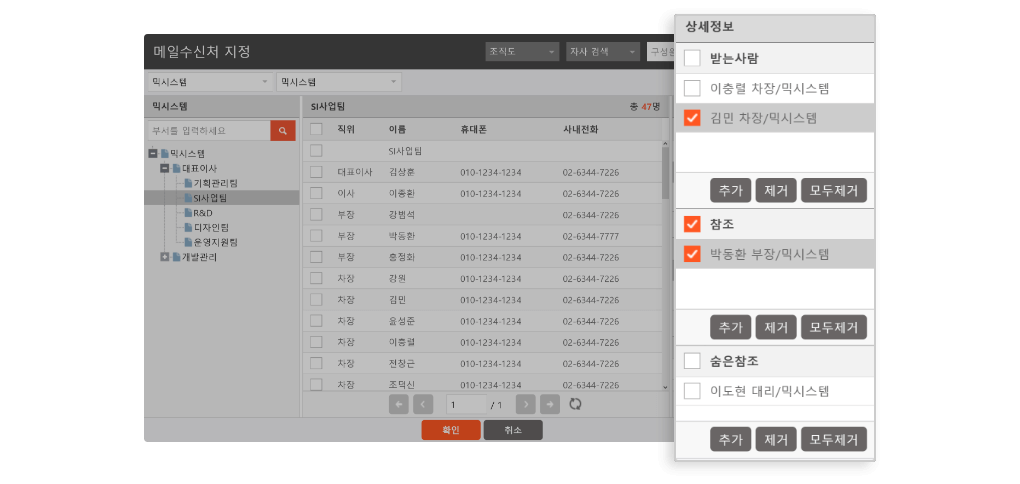Click the 믹시스템 root folder icon
Viewport: 1020px width, 484px height.
pyautogui.click(x=165, y=154)
